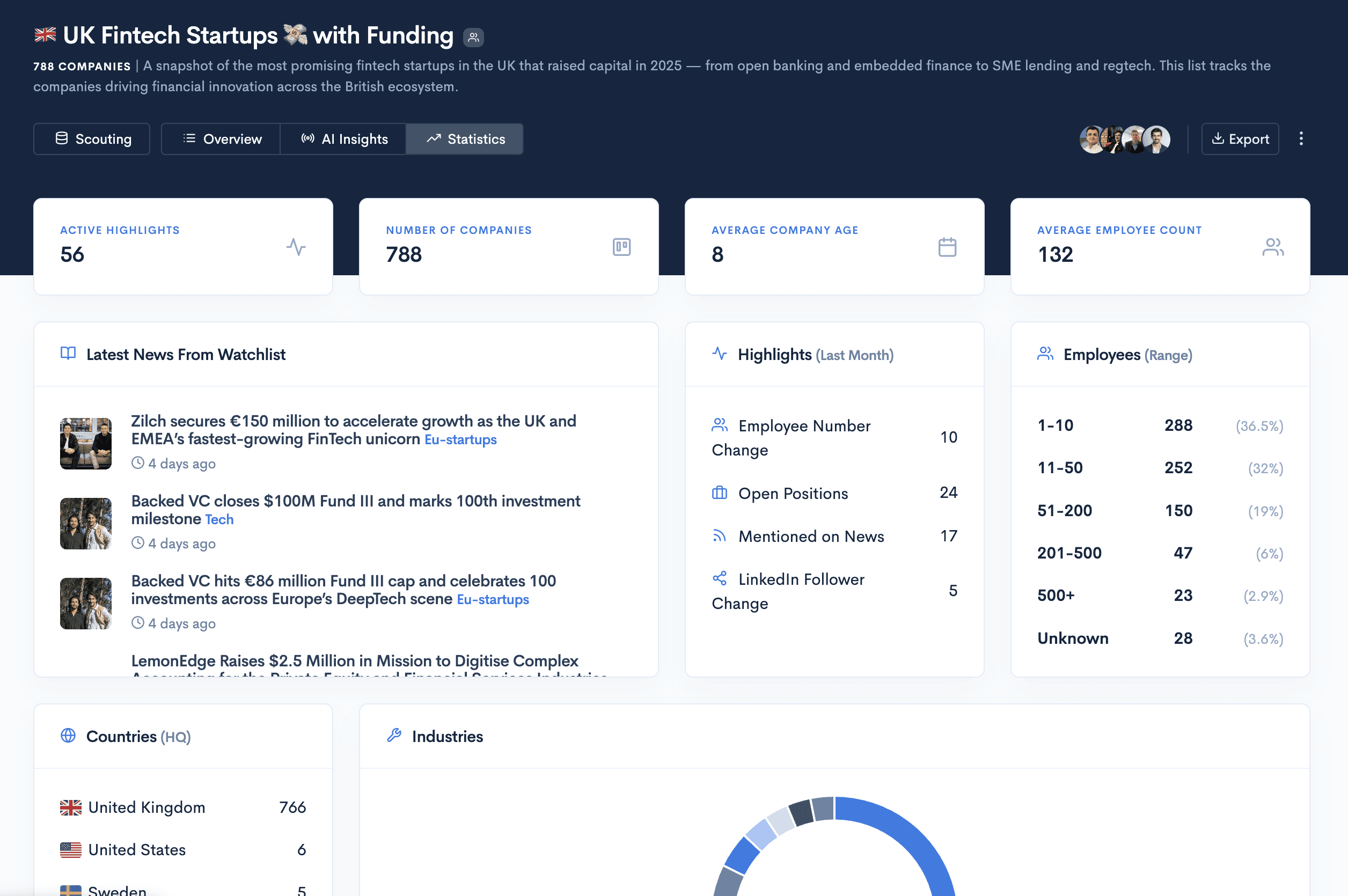This screenshot has height=896, width=1348.
Task: Click the Open Positions briefcase icon
Action: pyautogui.click(x=719, y=493)
